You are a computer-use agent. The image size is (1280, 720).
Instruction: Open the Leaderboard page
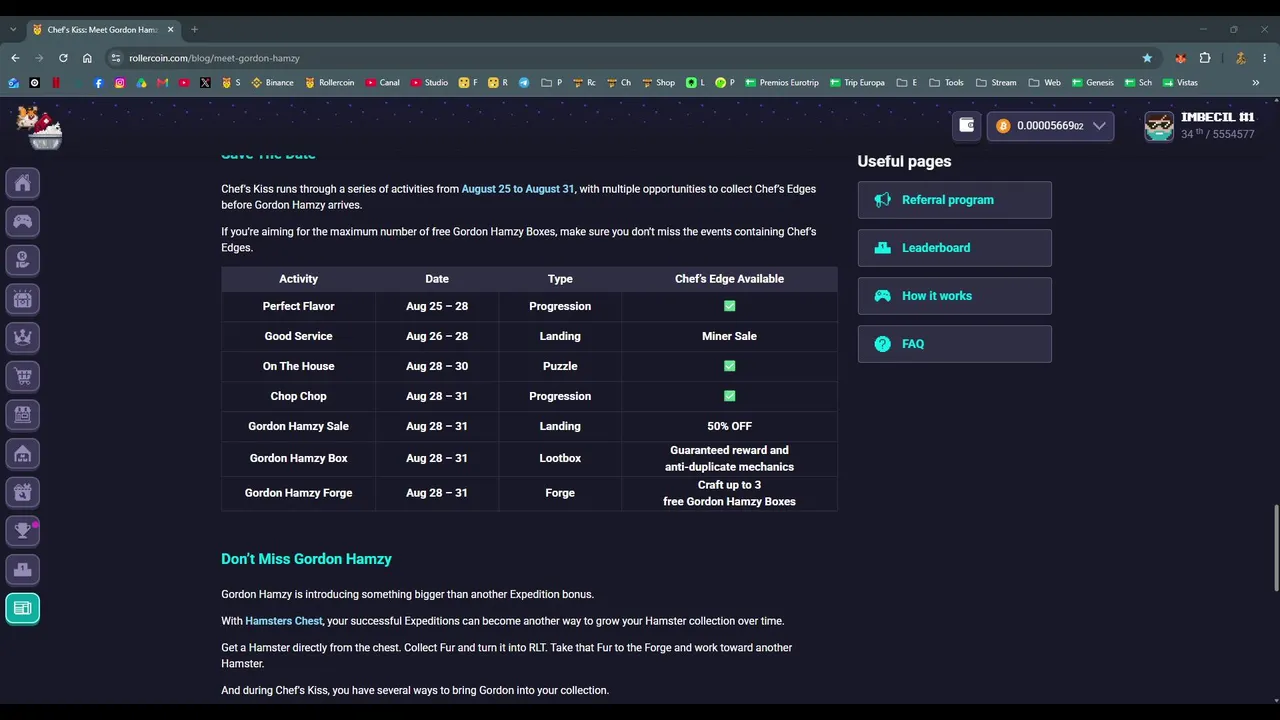pyautogui.click(x=954, y=248)
